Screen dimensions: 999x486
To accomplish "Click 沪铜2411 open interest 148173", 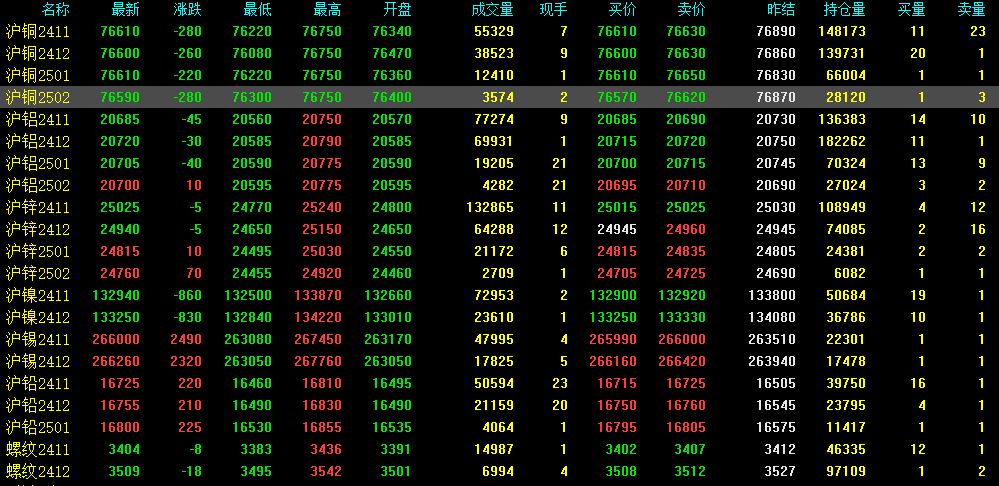I will 843,31.
